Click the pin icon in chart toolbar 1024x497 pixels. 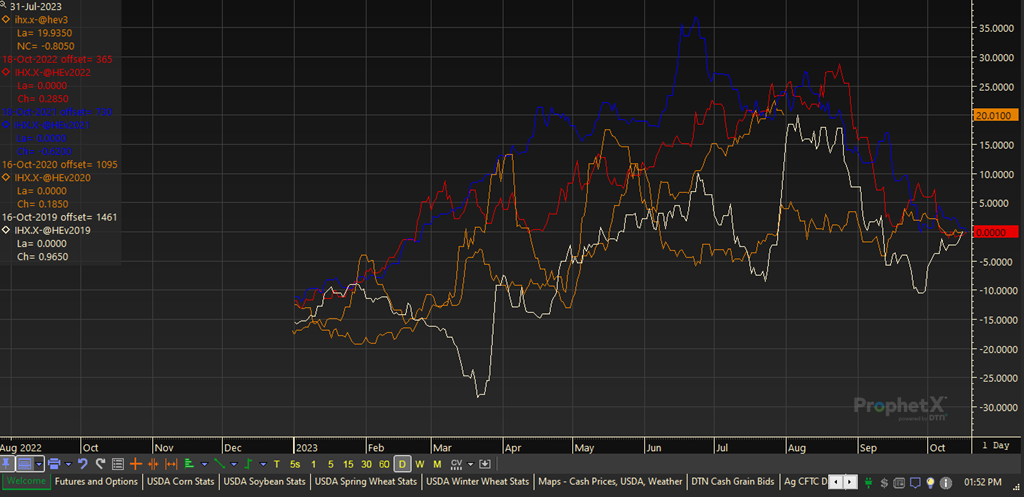click(x=7, y=464)
